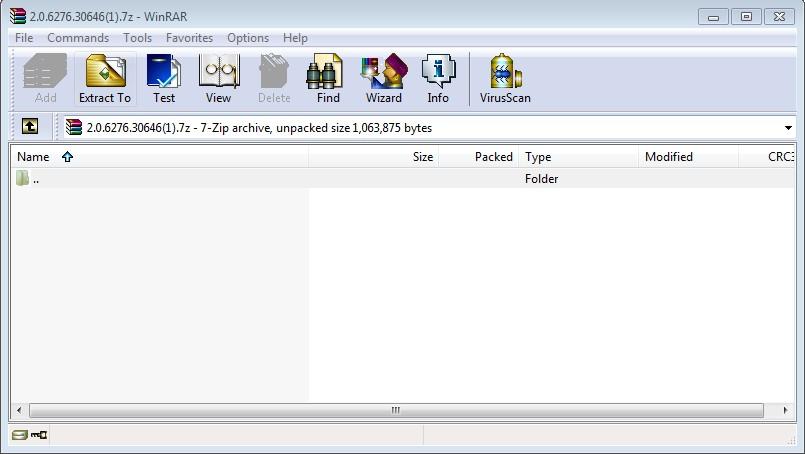Open the Find binoculars tool
The height and width of the screenshot is (454, 805).
coord(328,79)
